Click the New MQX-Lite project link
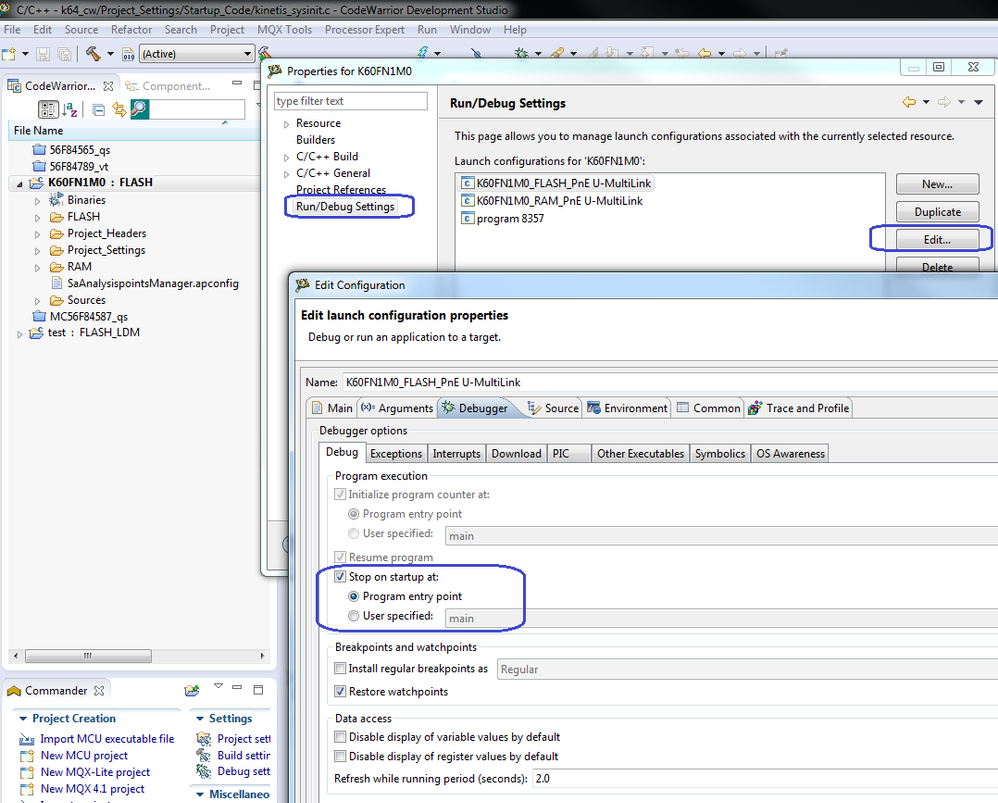This screenshot has height=803, width=998. [x=95, y=772]
